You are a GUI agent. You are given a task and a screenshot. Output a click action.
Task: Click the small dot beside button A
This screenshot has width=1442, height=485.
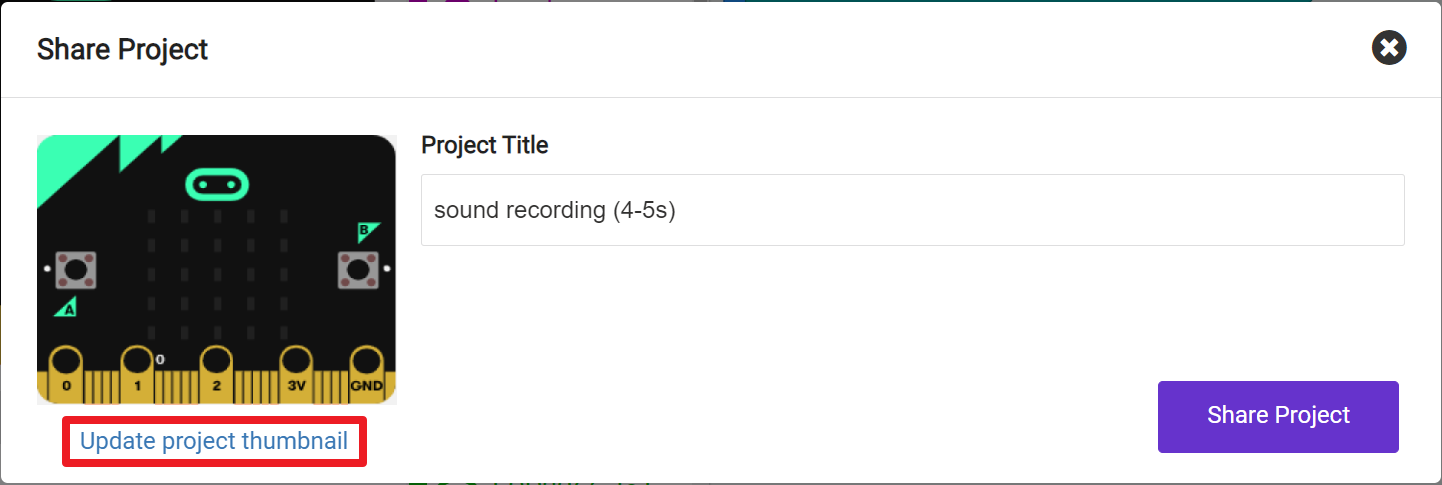point(47,269)
